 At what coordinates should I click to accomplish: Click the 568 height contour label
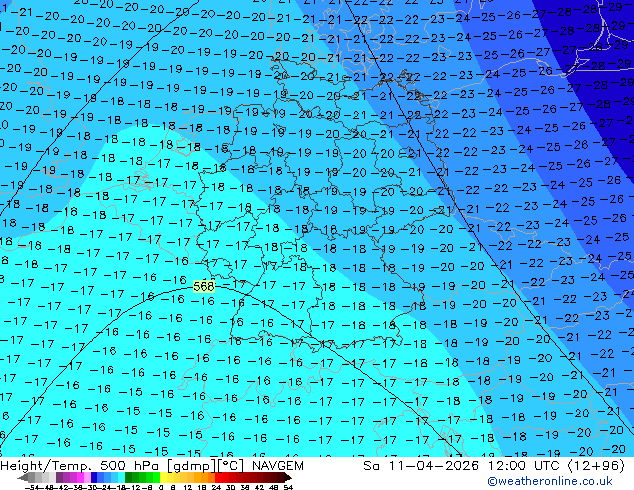pos(204,286)
